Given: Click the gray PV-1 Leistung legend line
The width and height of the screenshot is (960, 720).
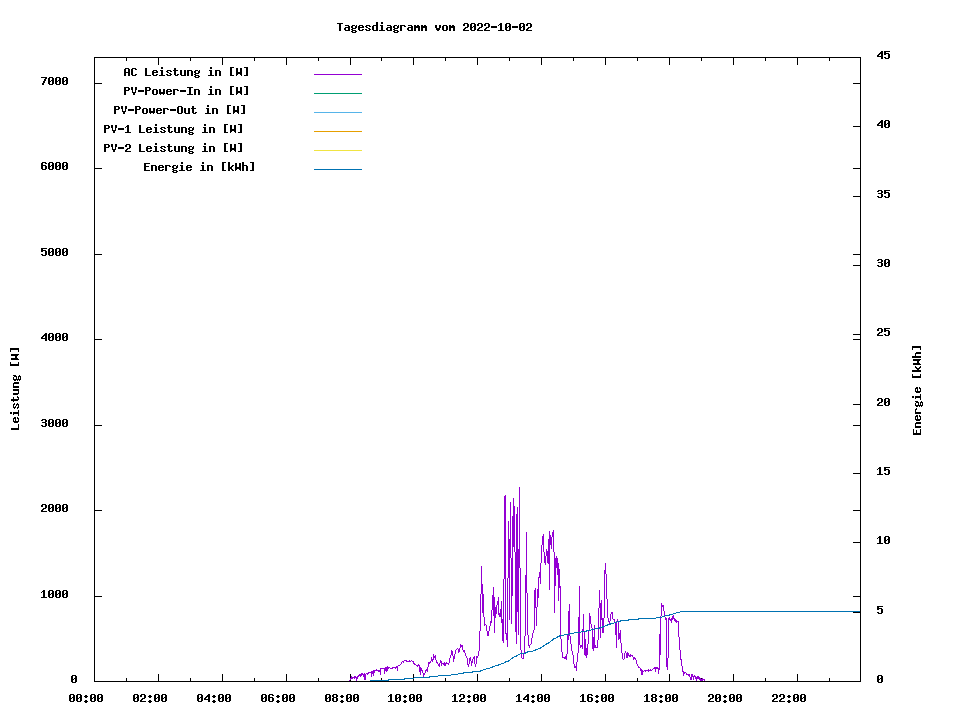Looking at the screenshot, I should point(337,131).
